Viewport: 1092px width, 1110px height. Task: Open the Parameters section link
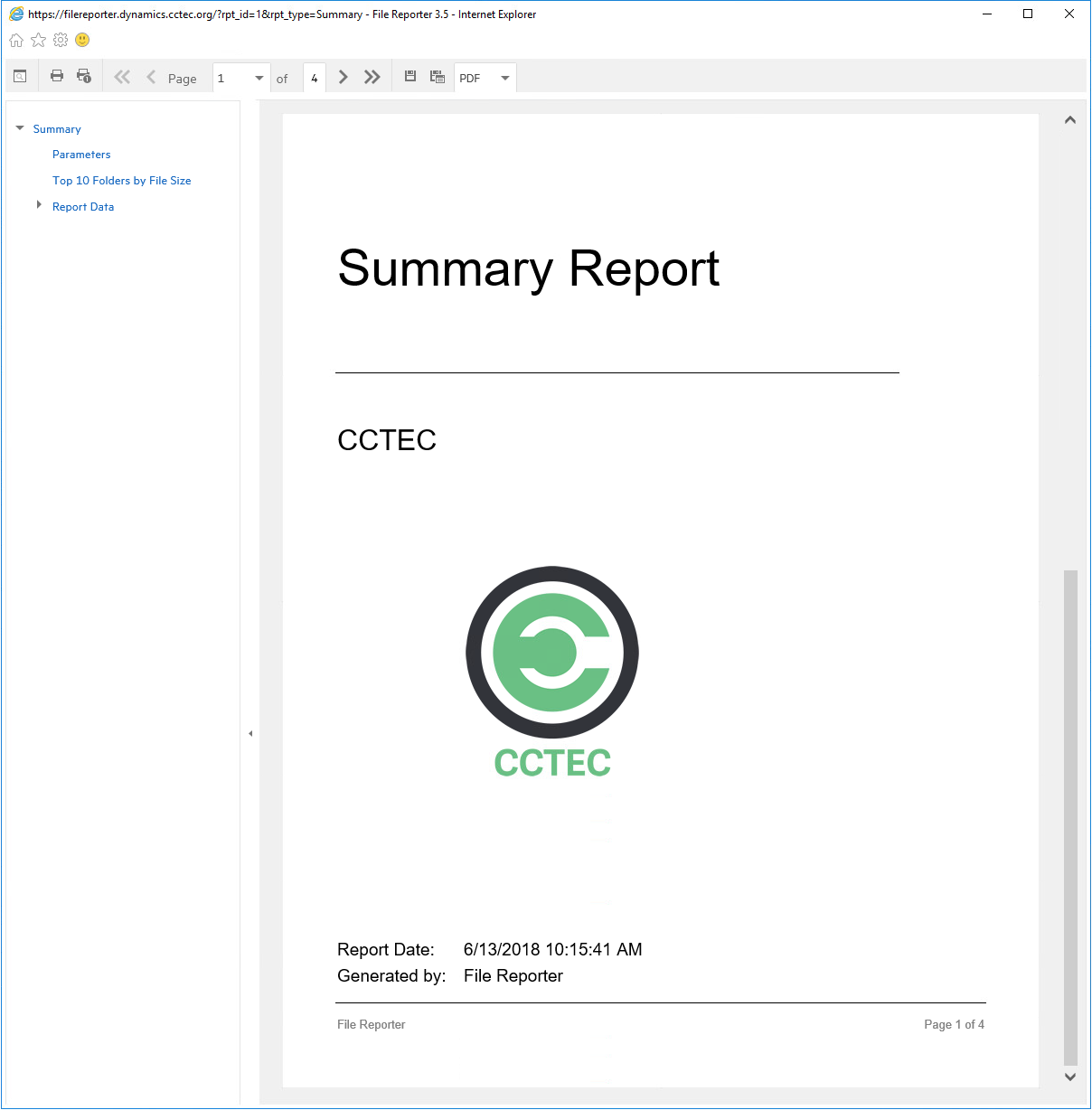[x=81, y=155]
